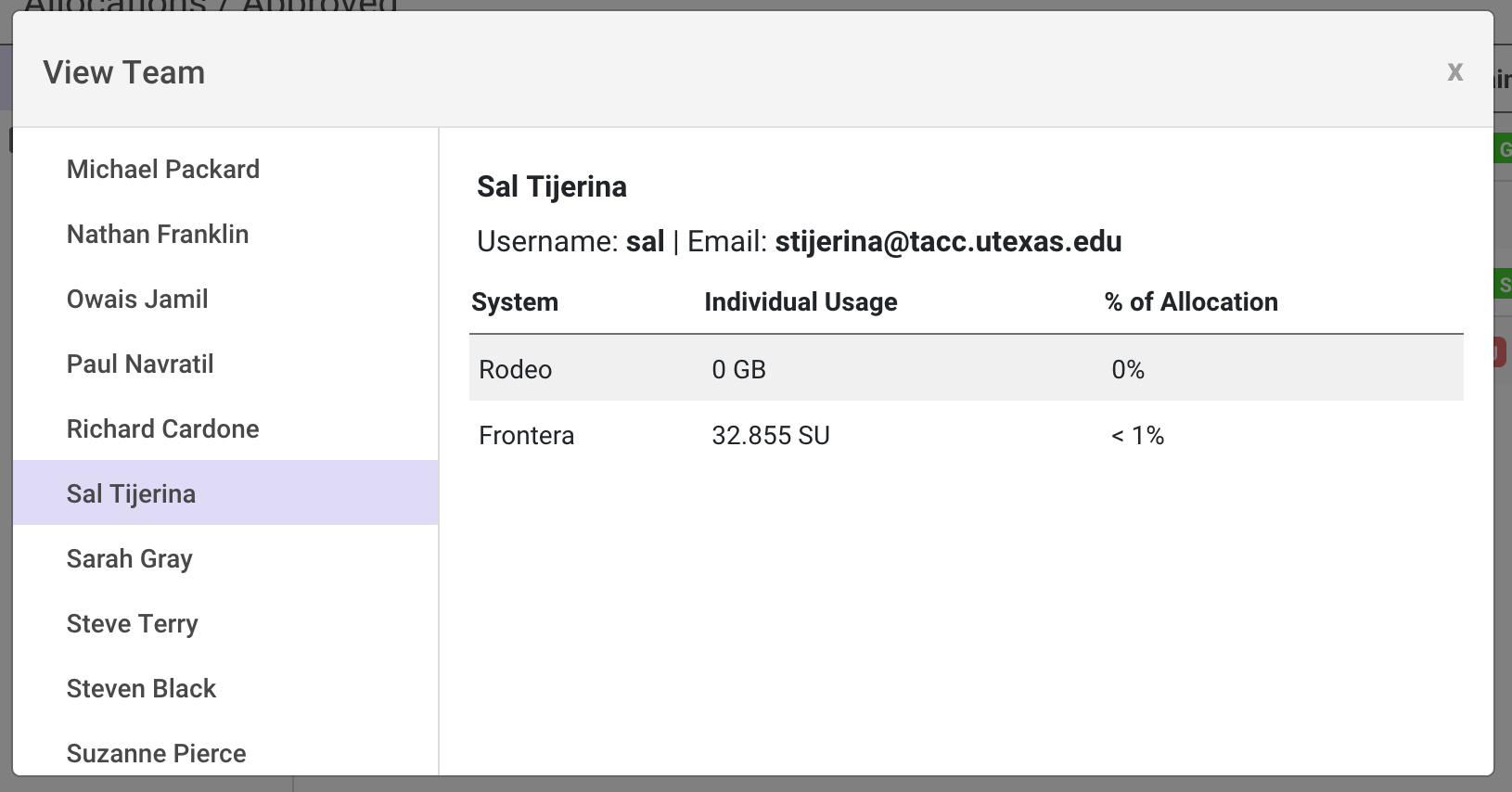Image resolution: width=1512 pixels, height=792 pixels.
Task: Show Steve Terry's usage
Action: point(133,624)
